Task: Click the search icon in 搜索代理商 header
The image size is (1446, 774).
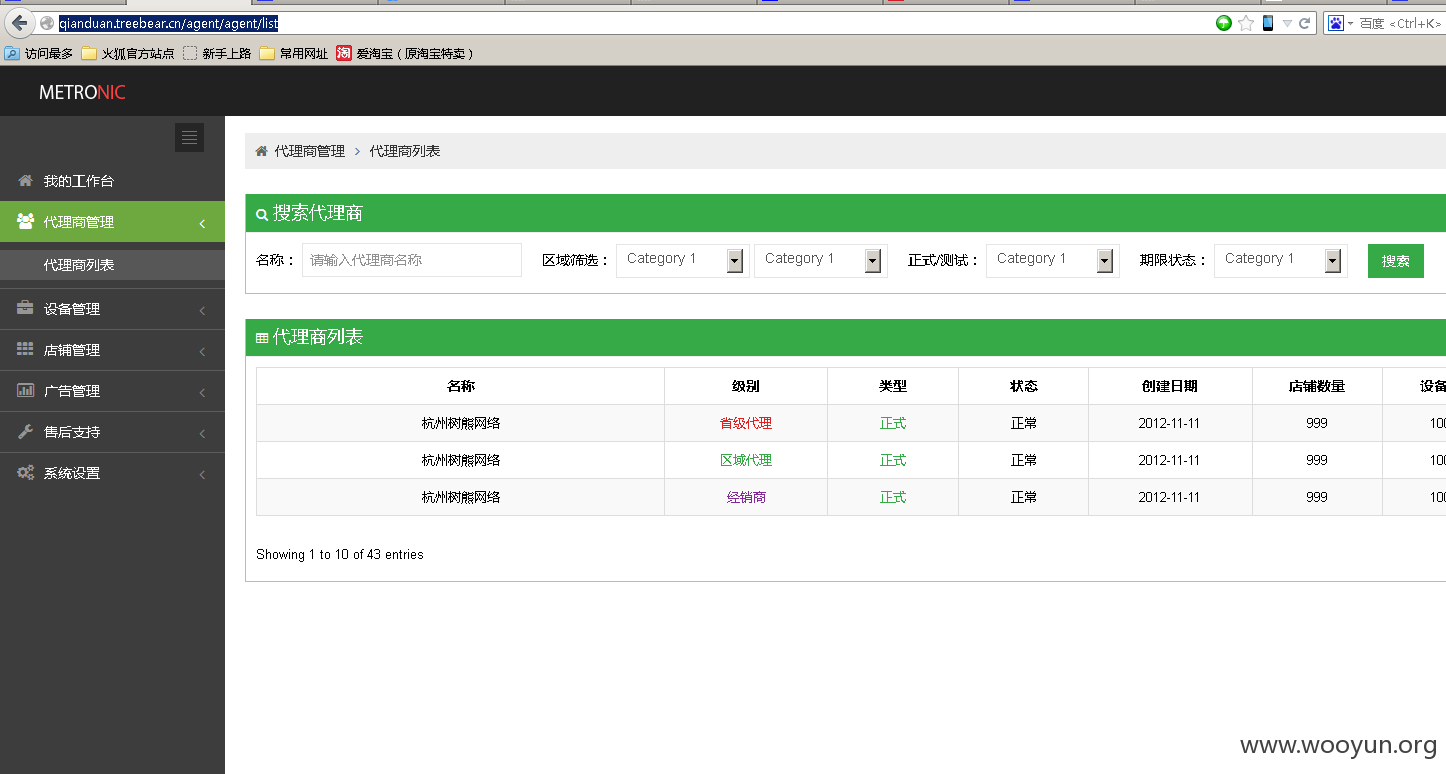Action: tap(262, 214)
